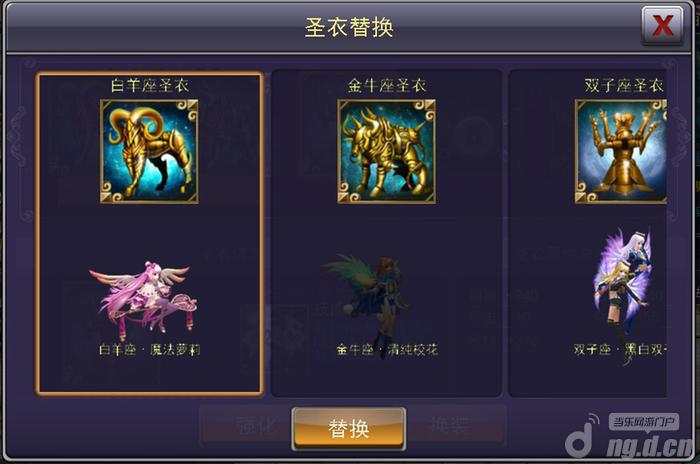Click the 双子座圣衣 card title
The image size is (700, 464).
(x=624, y=85)
